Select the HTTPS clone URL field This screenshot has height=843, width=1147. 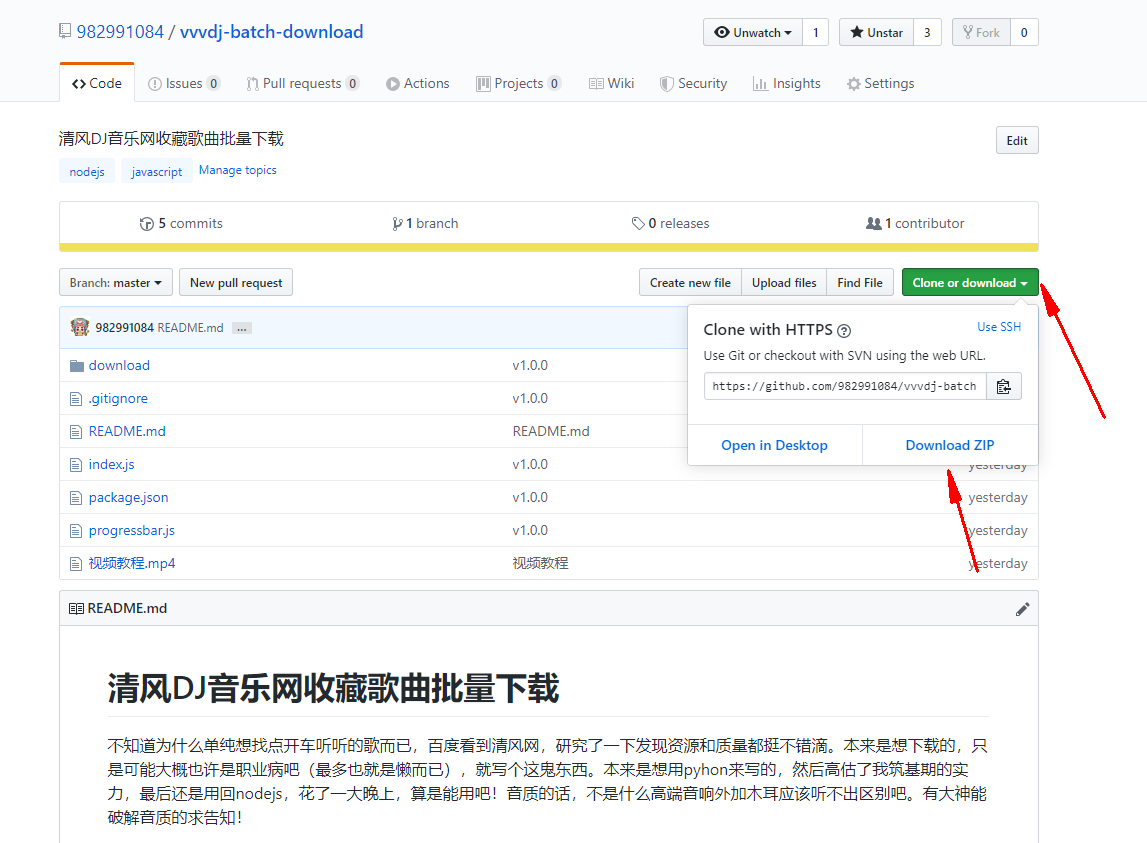pyautogui.click(x=845, y=386)
